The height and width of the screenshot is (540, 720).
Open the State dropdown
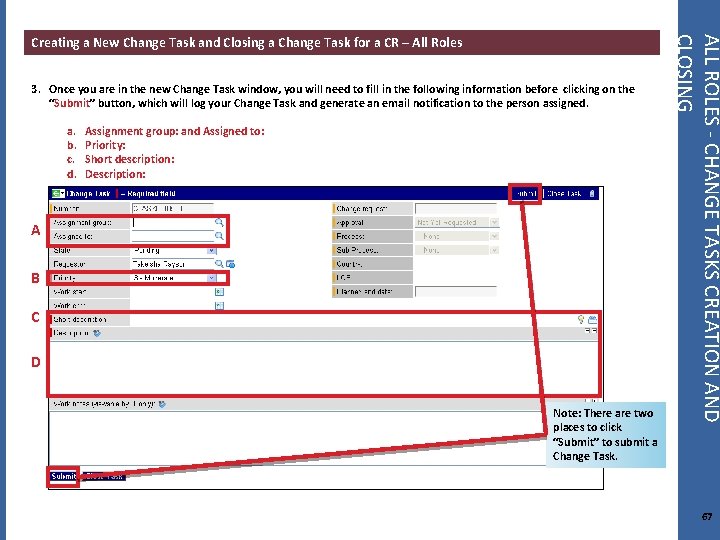coord(211,250)
